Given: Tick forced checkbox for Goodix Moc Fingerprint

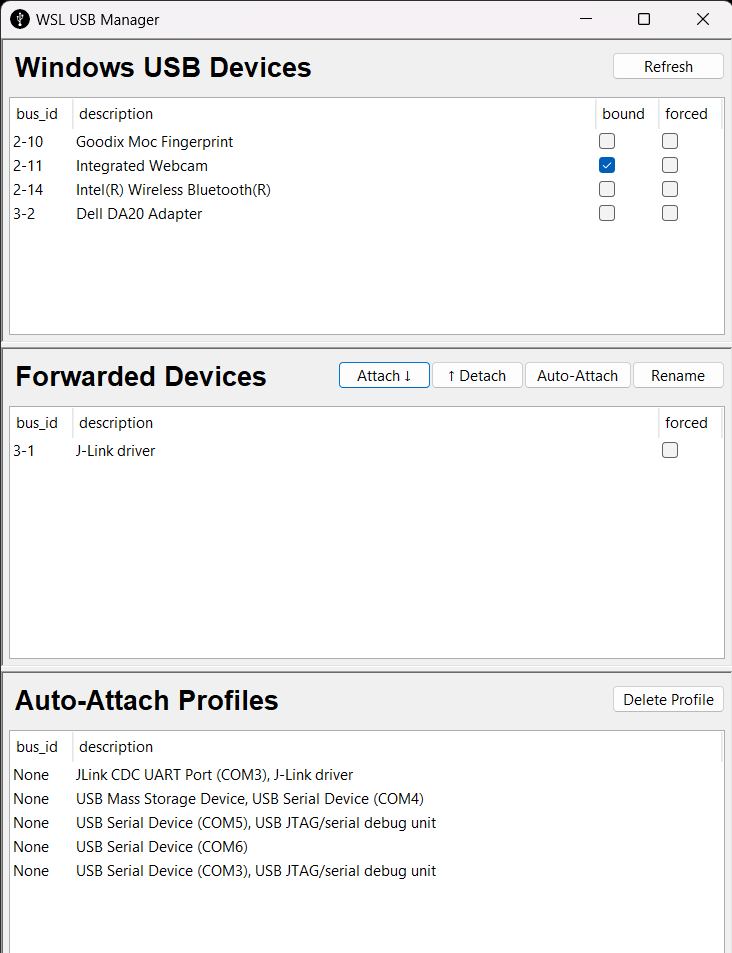Looking at the screenshot, I should [670, 142].
